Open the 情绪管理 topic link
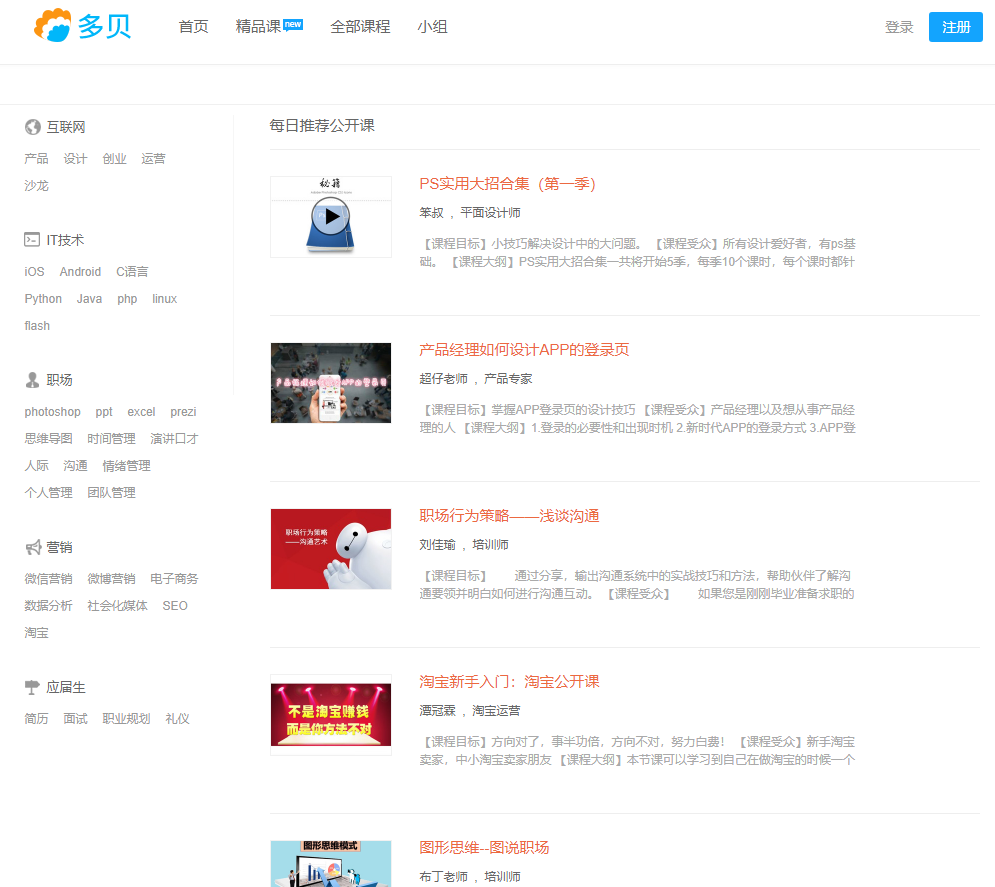Image resolution: width=995 pixels, height=887 pixels. pyautogui.click(x=127, y=466)
